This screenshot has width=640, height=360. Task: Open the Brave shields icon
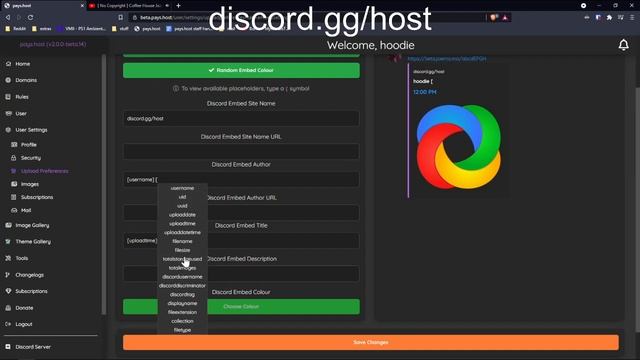(x=493, y=18)
